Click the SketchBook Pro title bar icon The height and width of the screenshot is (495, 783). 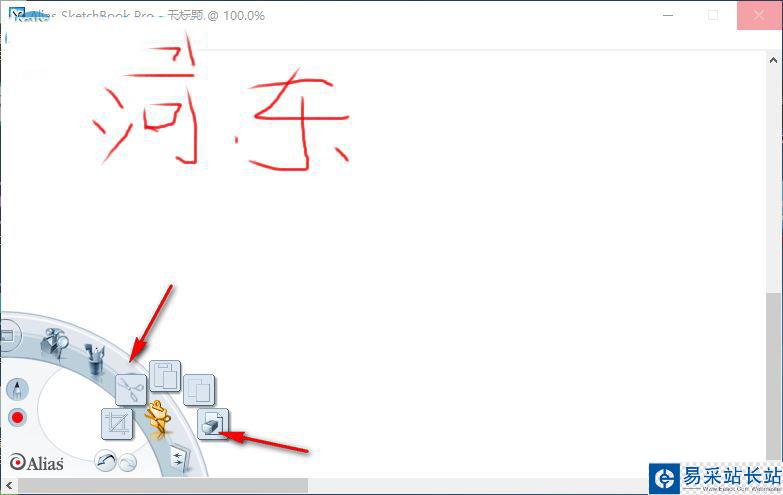coord(18,14)
